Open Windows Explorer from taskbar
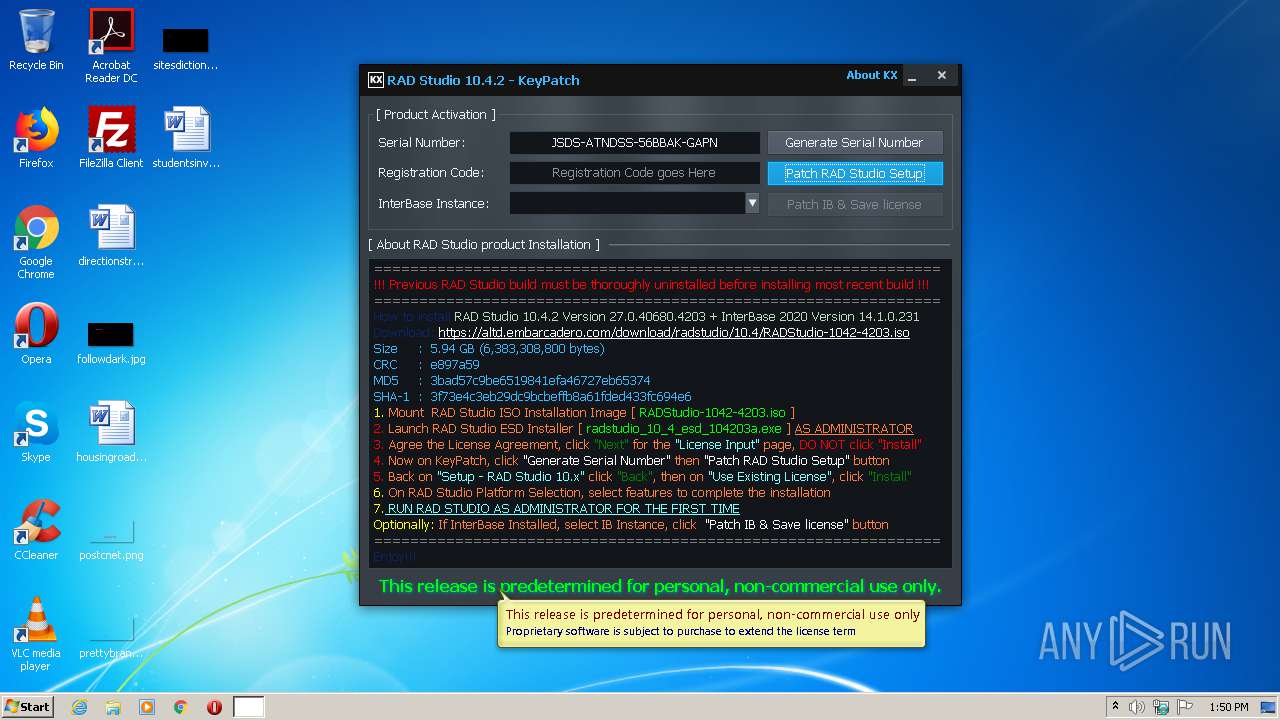 pos(113,707)
